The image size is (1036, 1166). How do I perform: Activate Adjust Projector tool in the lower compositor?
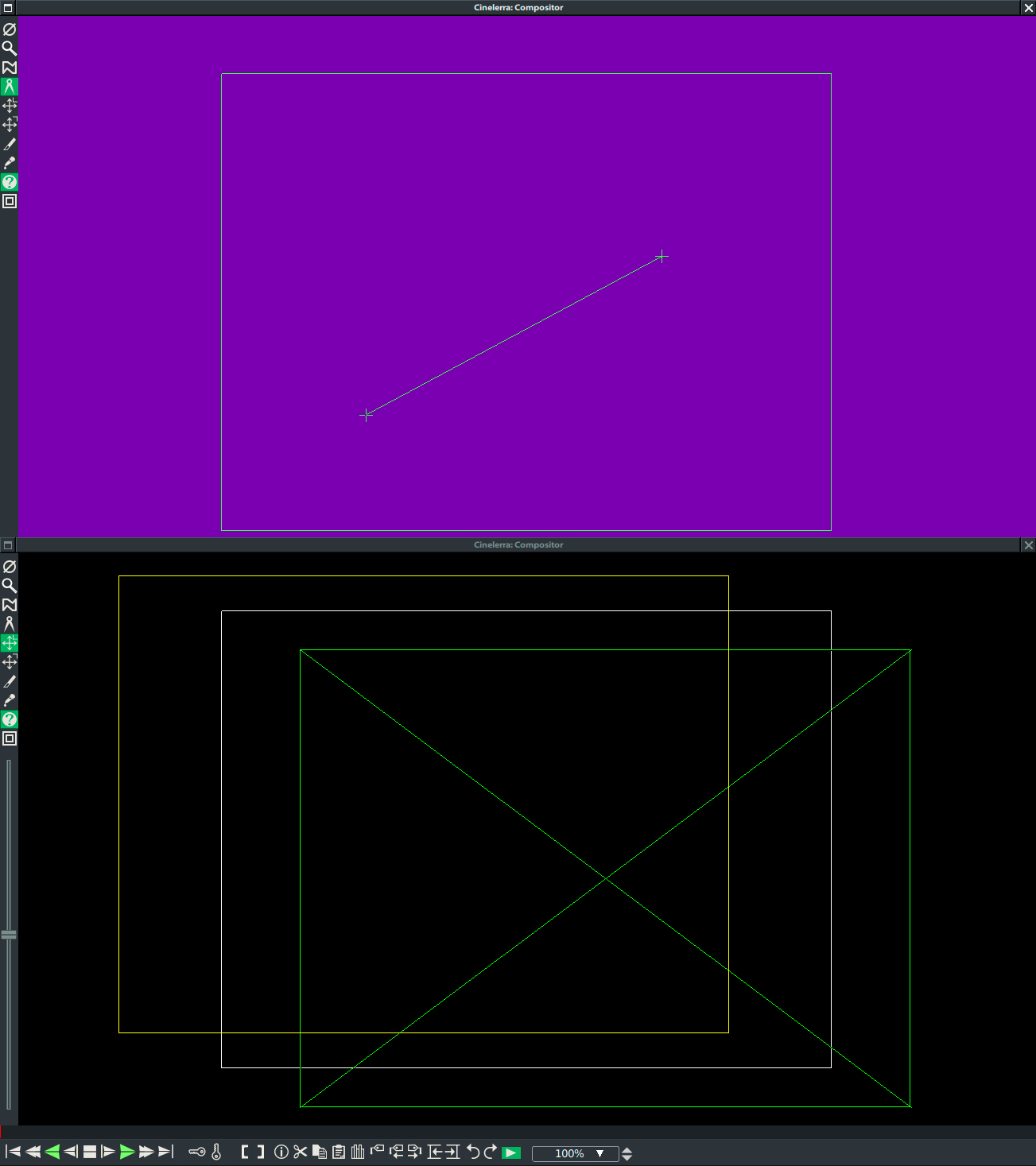(10, 662)
